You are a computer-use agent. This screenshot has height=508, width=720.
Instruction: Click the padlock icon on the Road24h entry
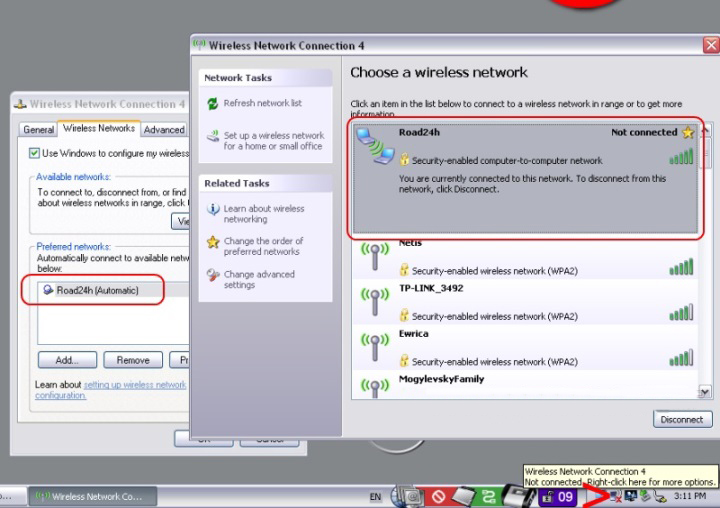(404, 159)
